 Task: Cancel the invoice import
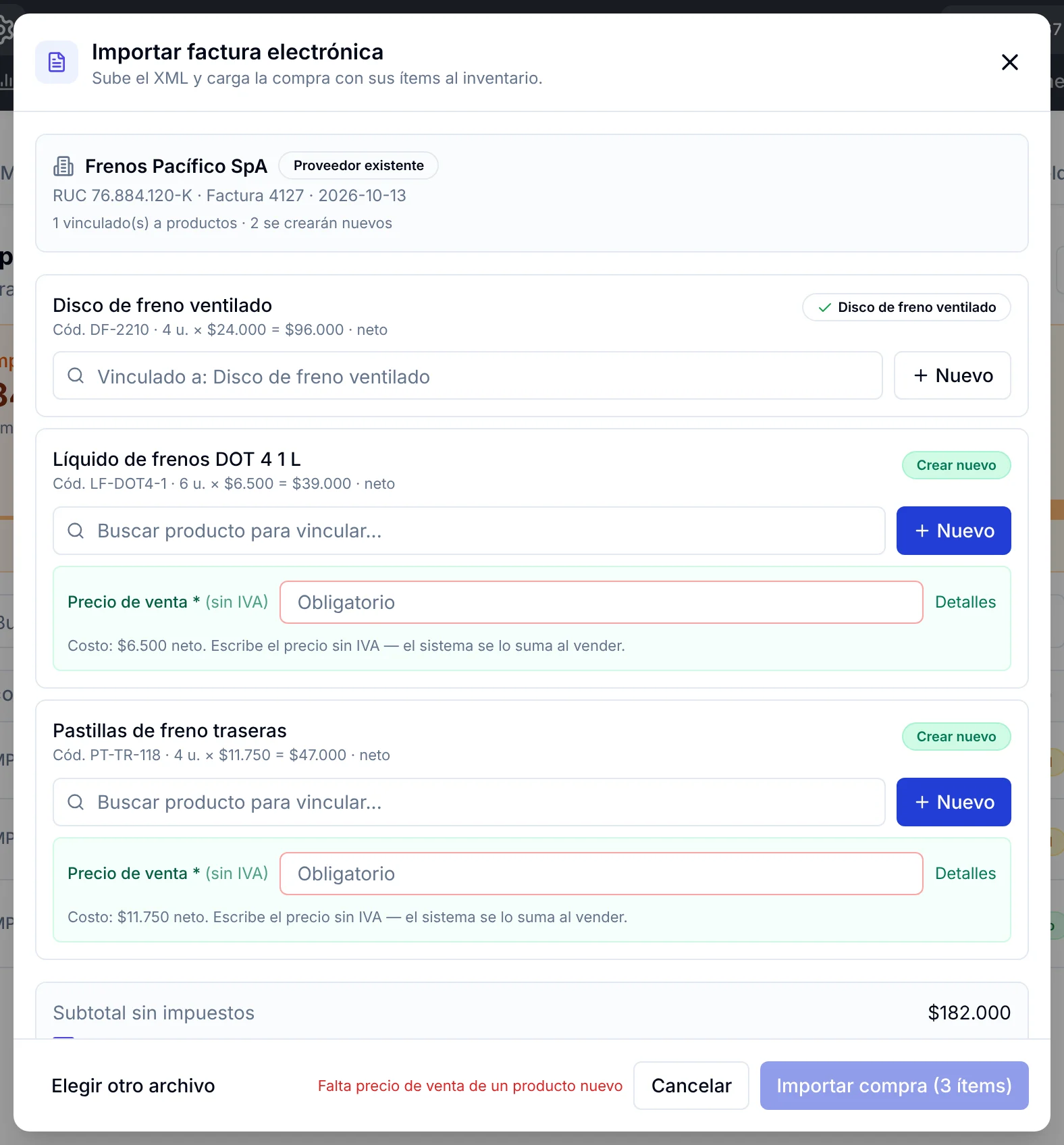pyautogui.click(x=691, y=1086)
